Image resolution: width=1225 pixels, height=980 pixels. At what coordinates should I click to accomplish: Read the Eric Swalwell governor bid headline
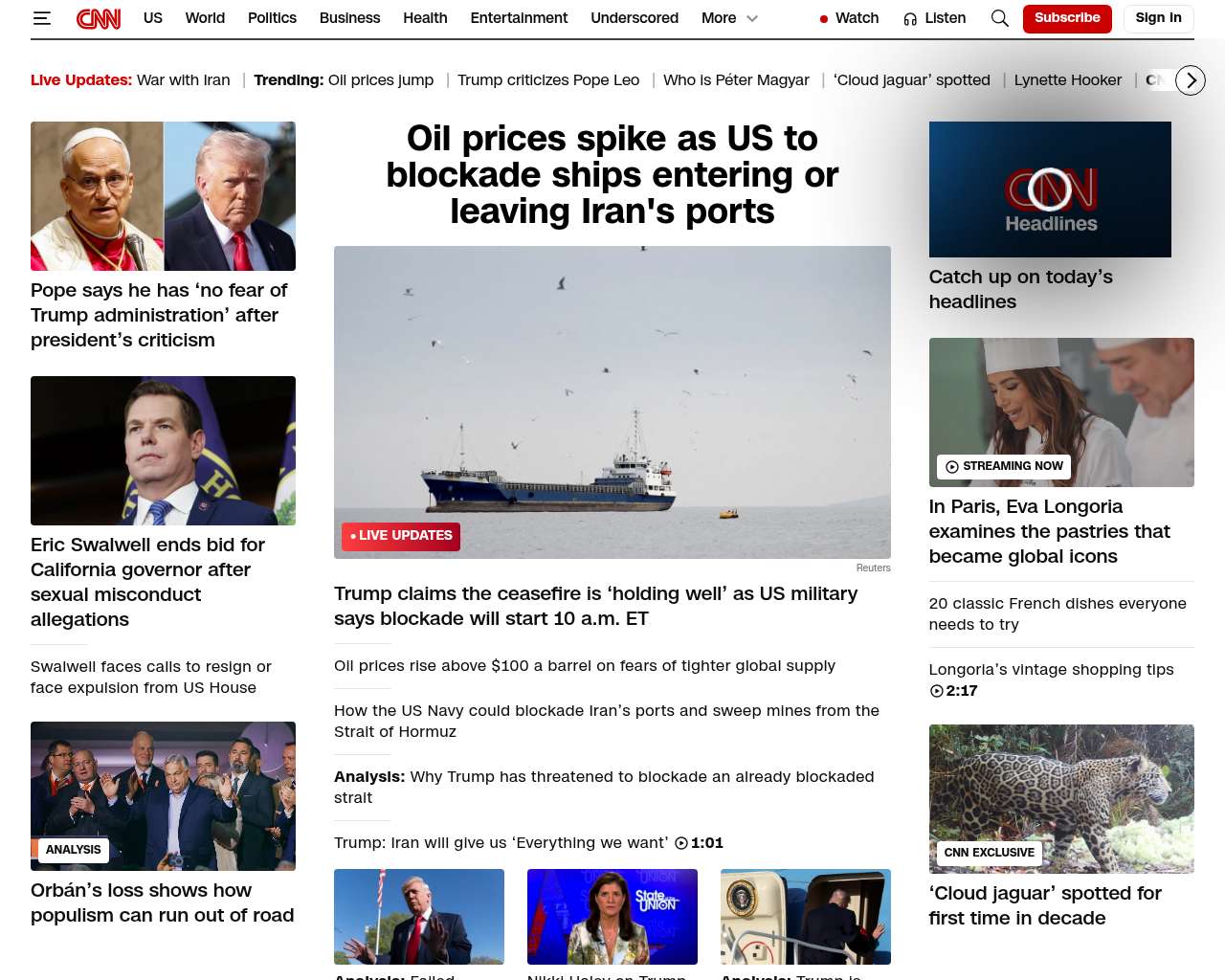pos(147,582)
